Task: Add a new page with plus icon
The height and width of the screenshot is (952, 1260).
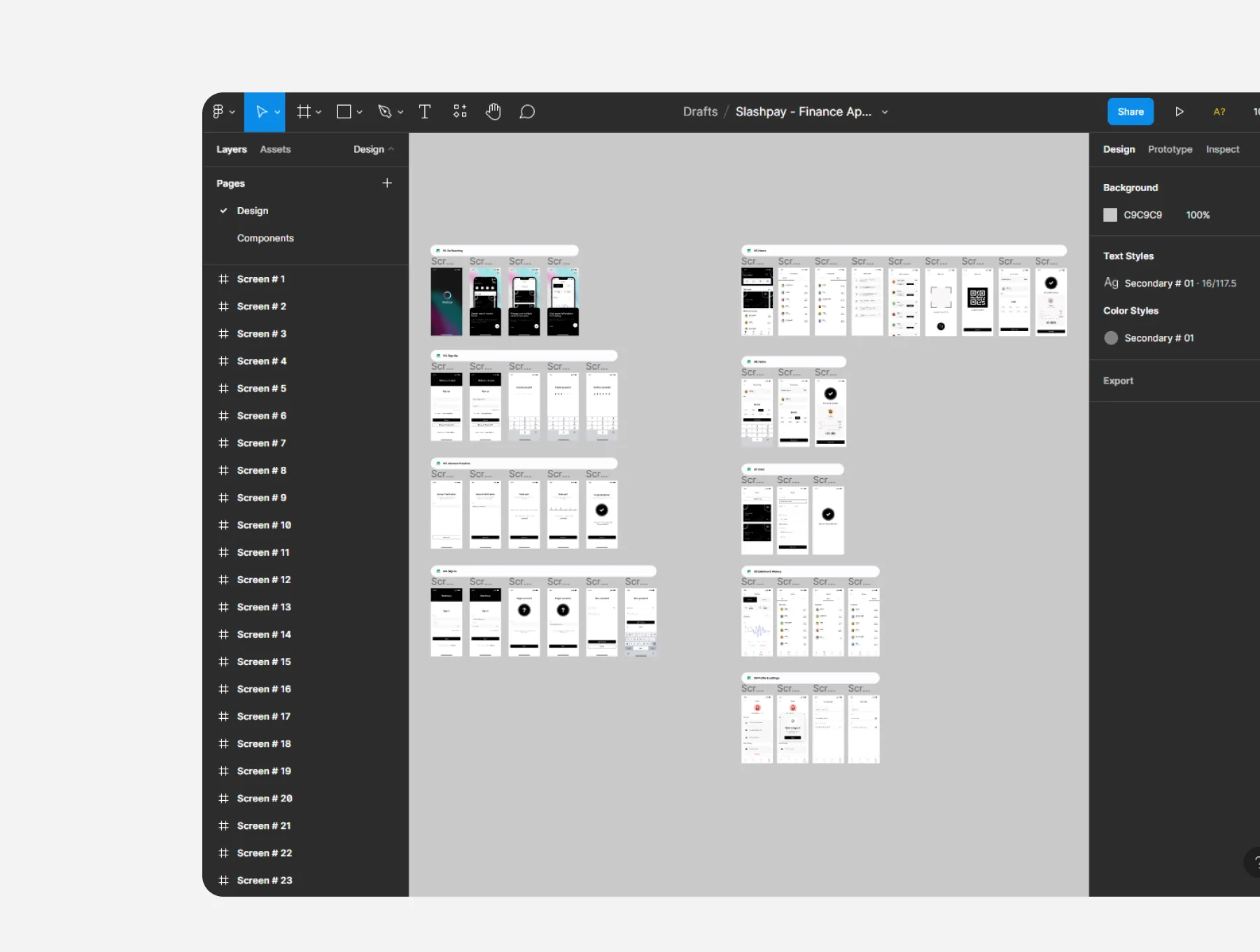Action: pyautogui.click(x=387, y=183)
